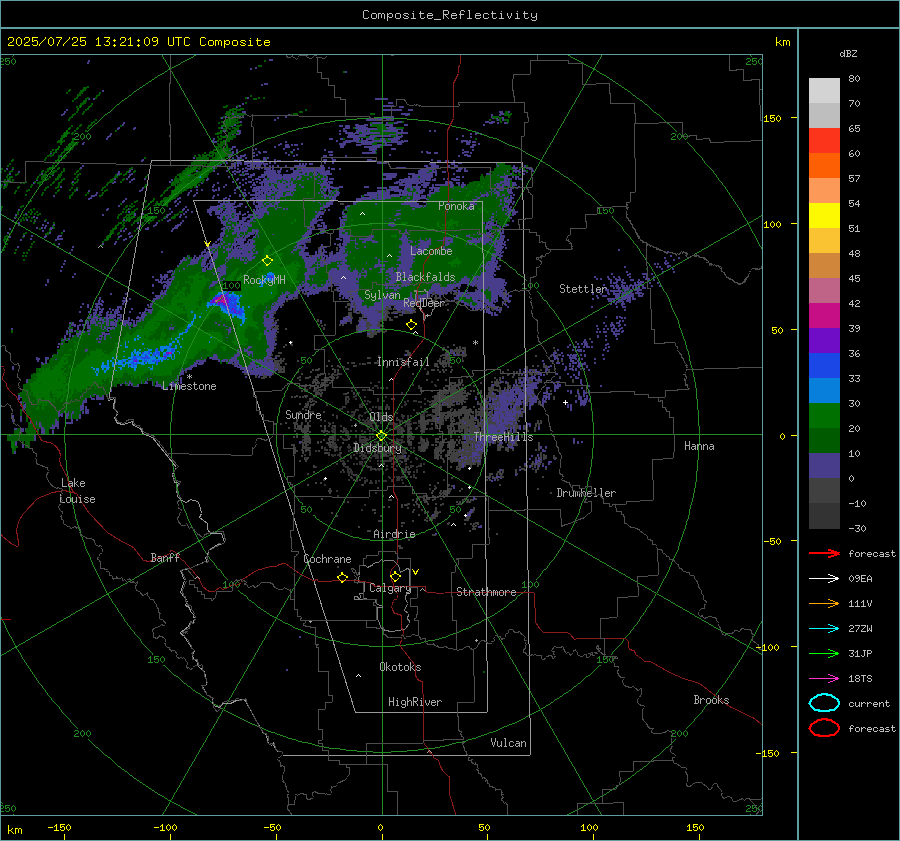Click the yellow diamond marker above Calgary

395,576
